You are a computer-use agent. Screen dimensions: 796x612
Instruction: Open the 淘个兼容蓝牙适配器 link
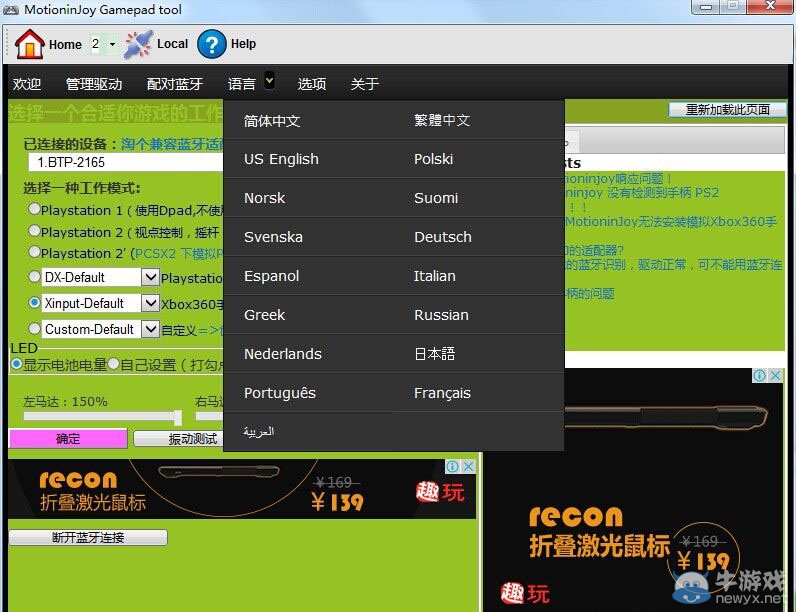pyautogui.click(x=172, y=144)
